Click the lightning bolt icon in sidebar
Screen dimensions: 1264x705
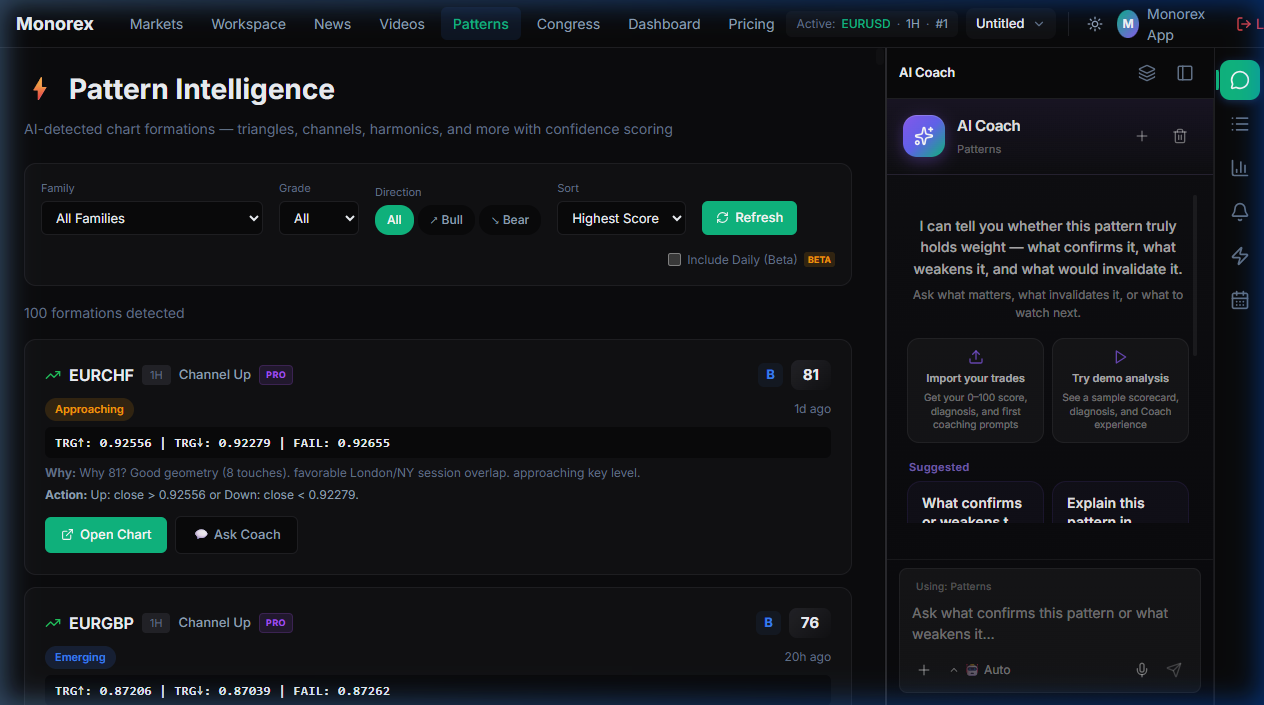[x=1239, y=256]
